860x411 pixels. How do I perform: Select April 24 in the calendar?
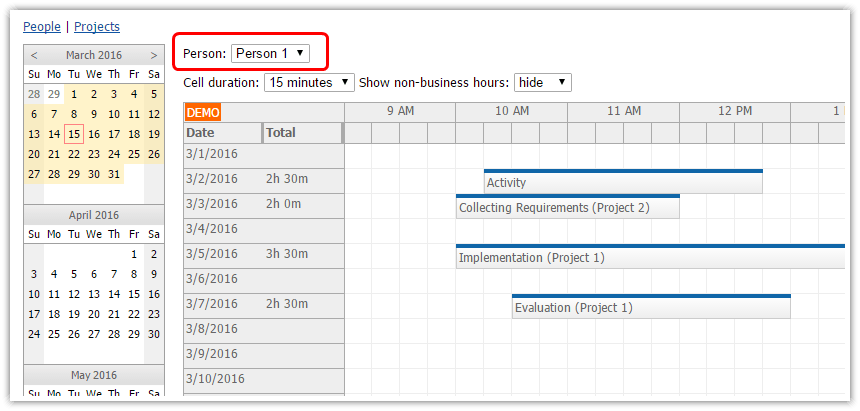[x=34, y=334]
